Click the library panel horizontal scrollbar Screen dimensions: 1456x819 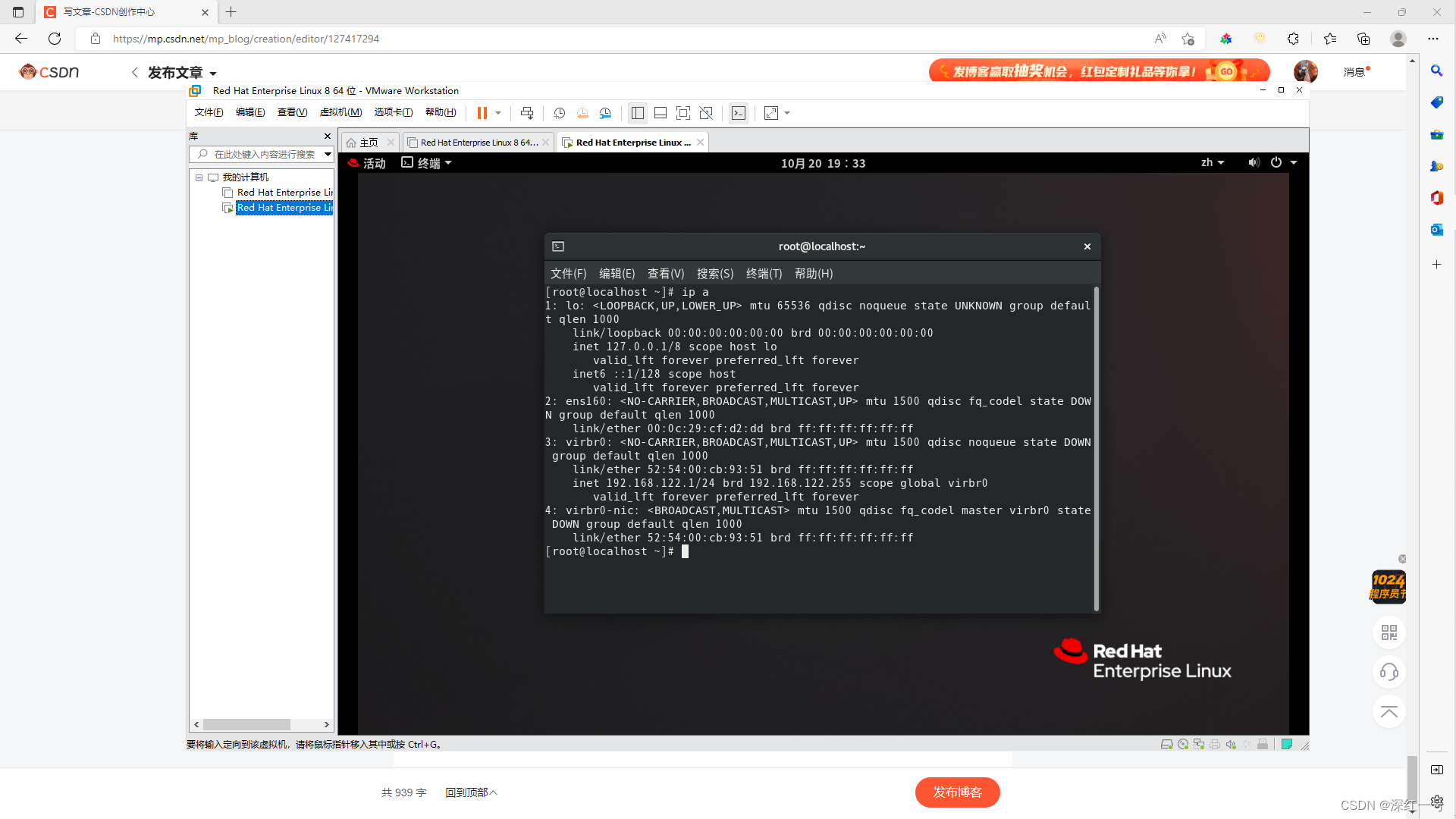(246, 724)
